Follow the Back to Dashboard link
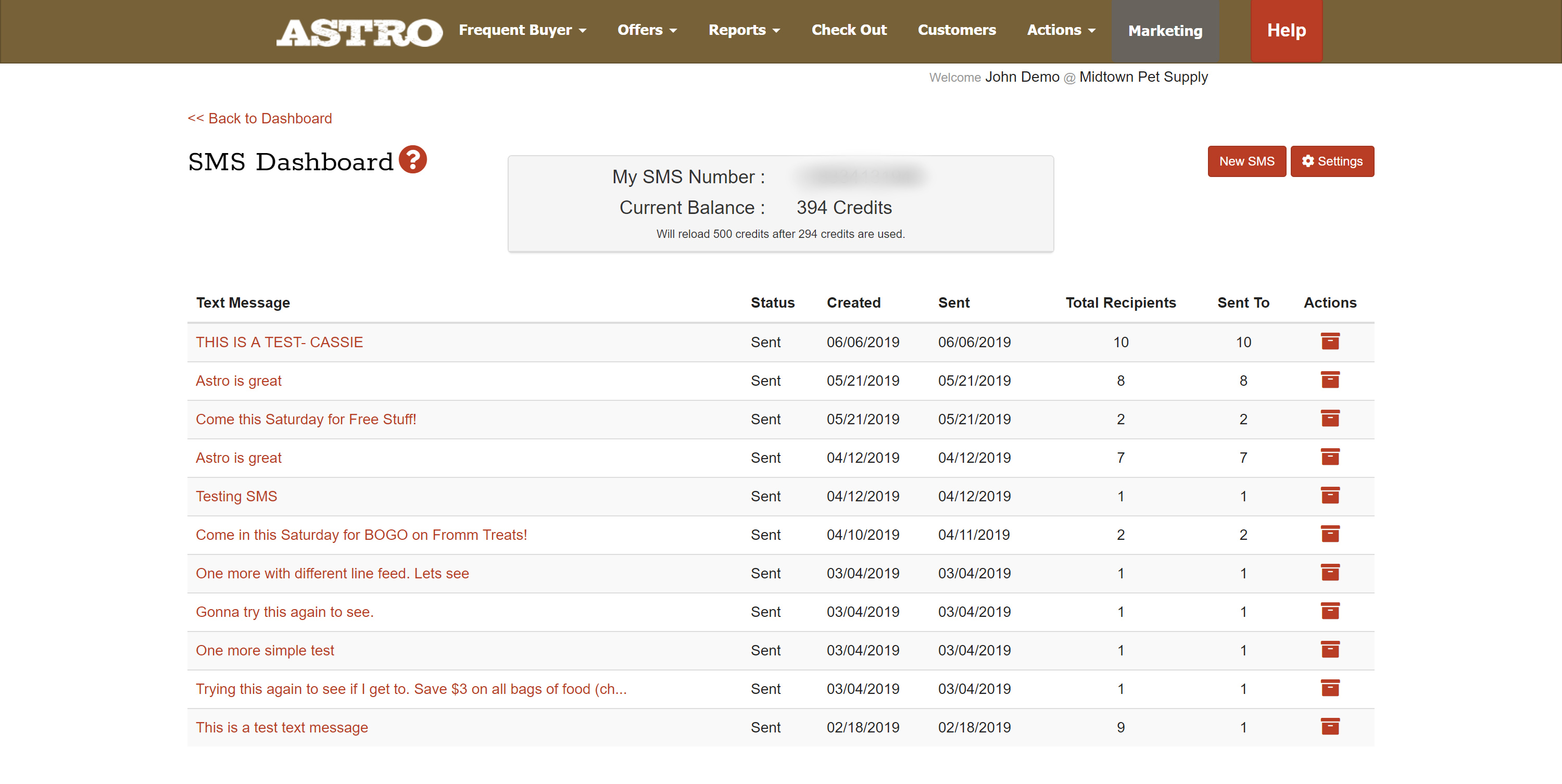The width and height of the screenshot is (1562, 784). (x=259, y=118)
